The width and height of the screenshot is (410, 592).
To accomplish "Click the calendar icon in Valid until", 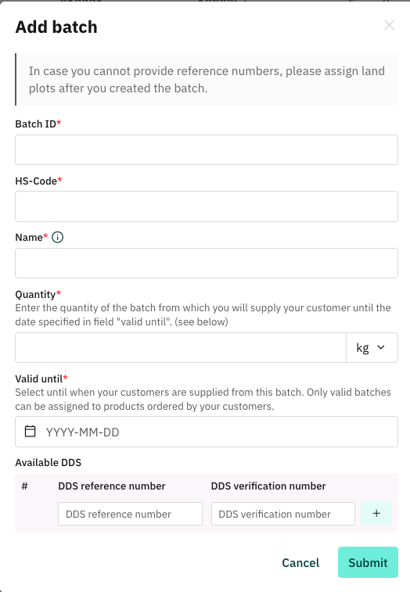I will tap(30, 431).
